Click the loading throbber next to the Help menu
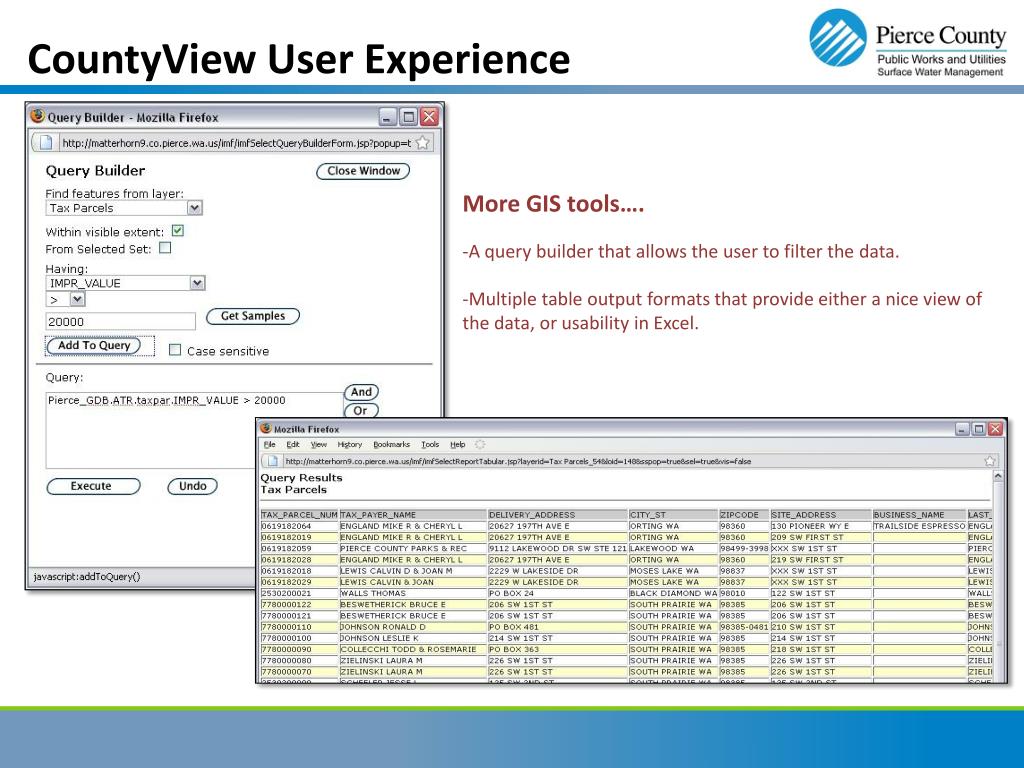This screenshot has width=1024, height=768. point(480,444)
